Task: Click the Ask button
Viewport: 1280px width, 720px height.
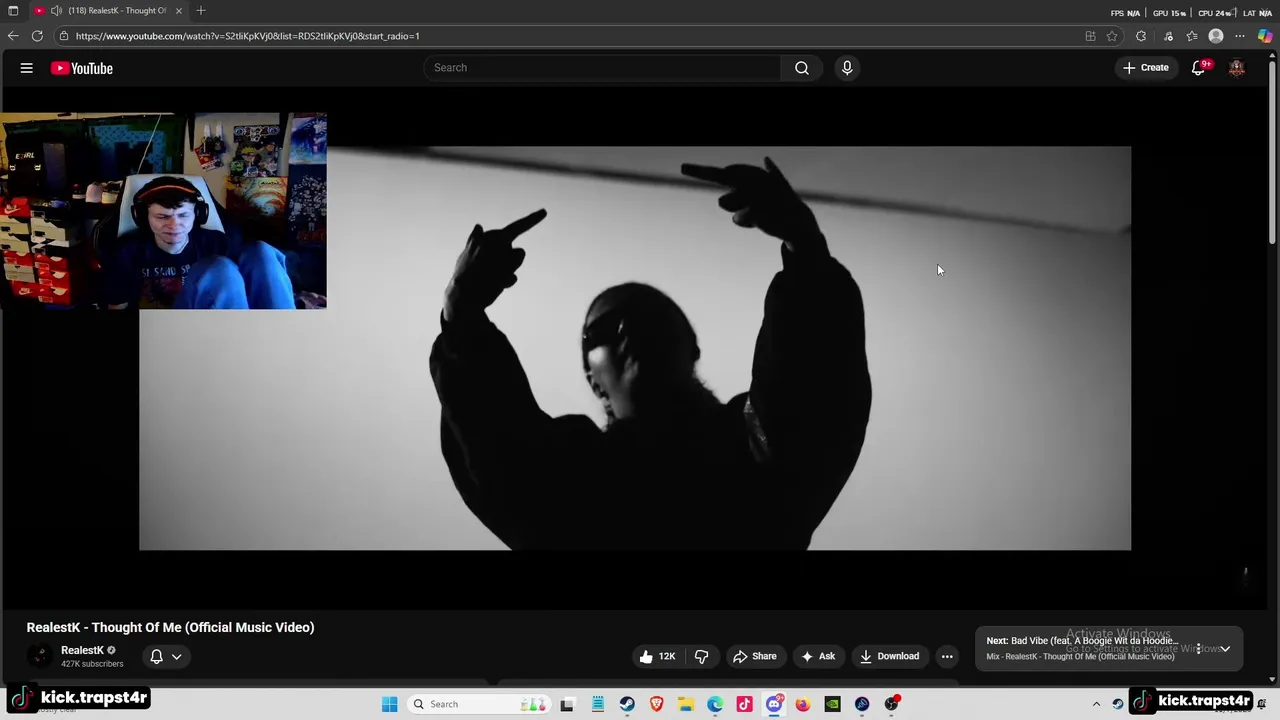Action: point(818,656)
